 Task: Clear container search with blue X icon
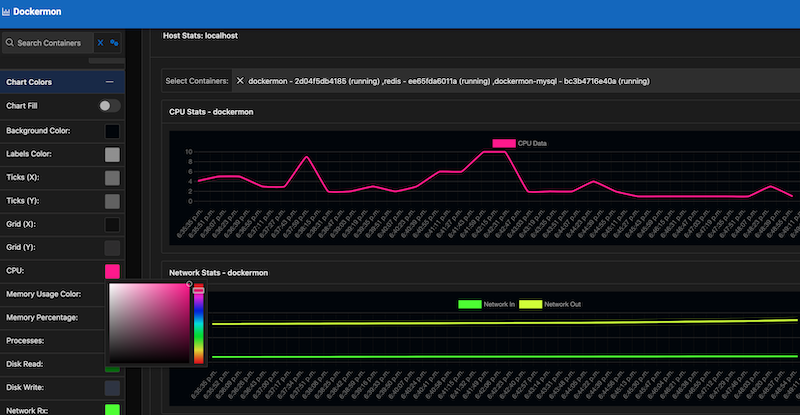[101, 43]
